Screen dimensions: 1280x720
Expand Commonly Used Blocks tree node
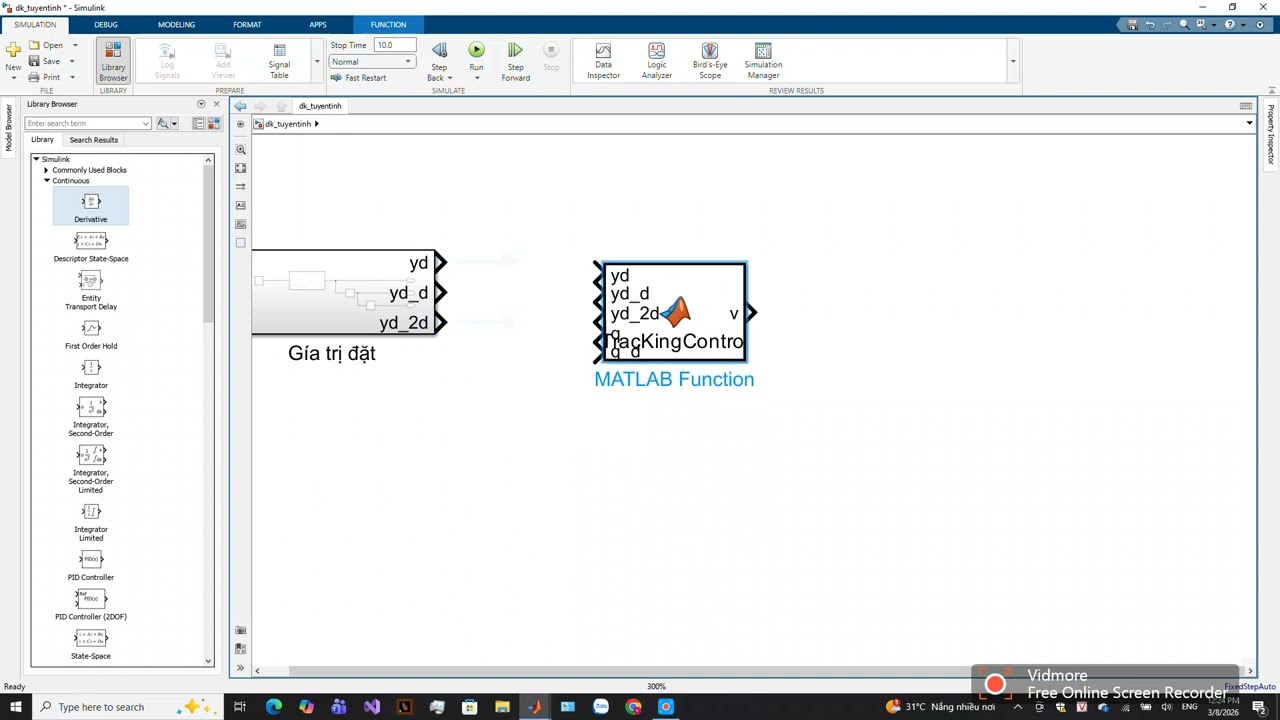point(46,170)
